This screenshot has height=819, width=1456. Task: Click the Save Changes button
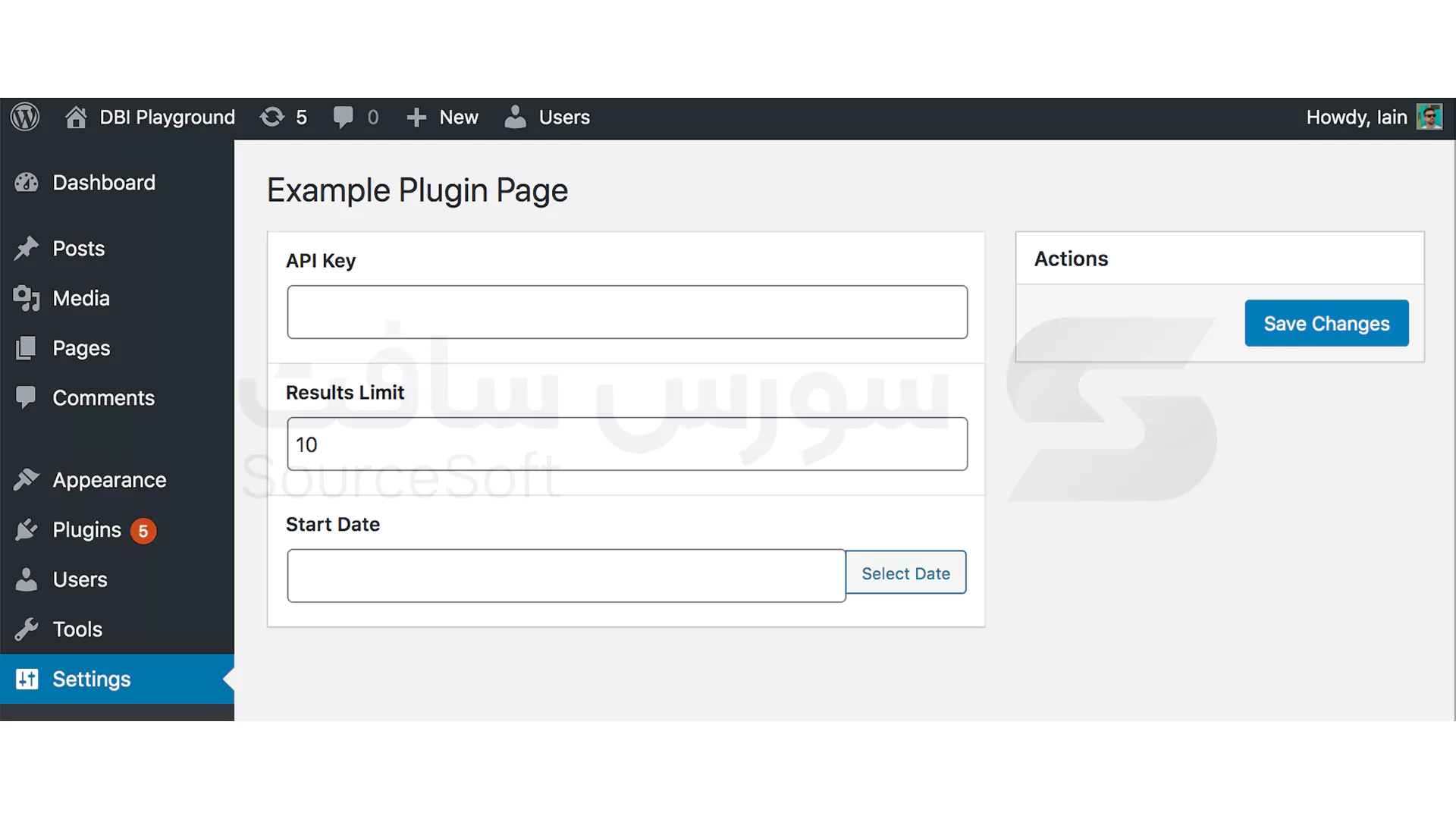coord(1326,324)
